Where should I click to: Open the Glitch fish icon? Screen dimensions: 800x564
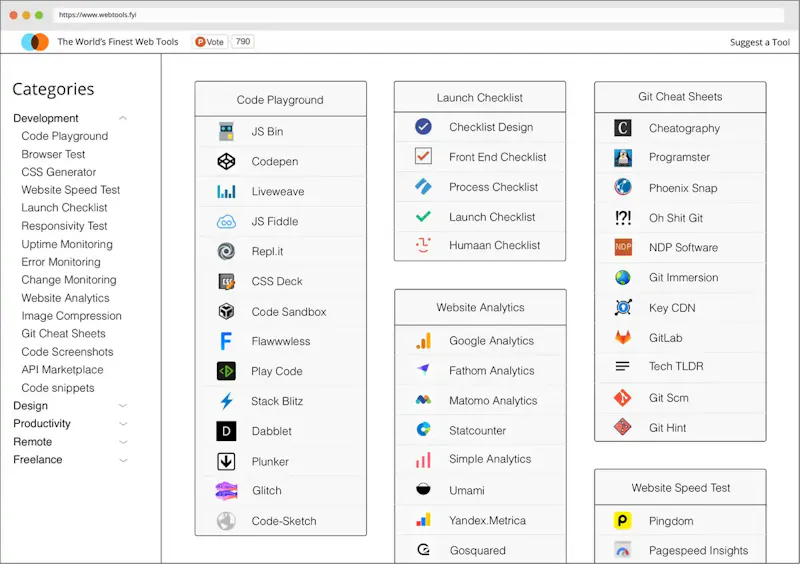(226, 491)
